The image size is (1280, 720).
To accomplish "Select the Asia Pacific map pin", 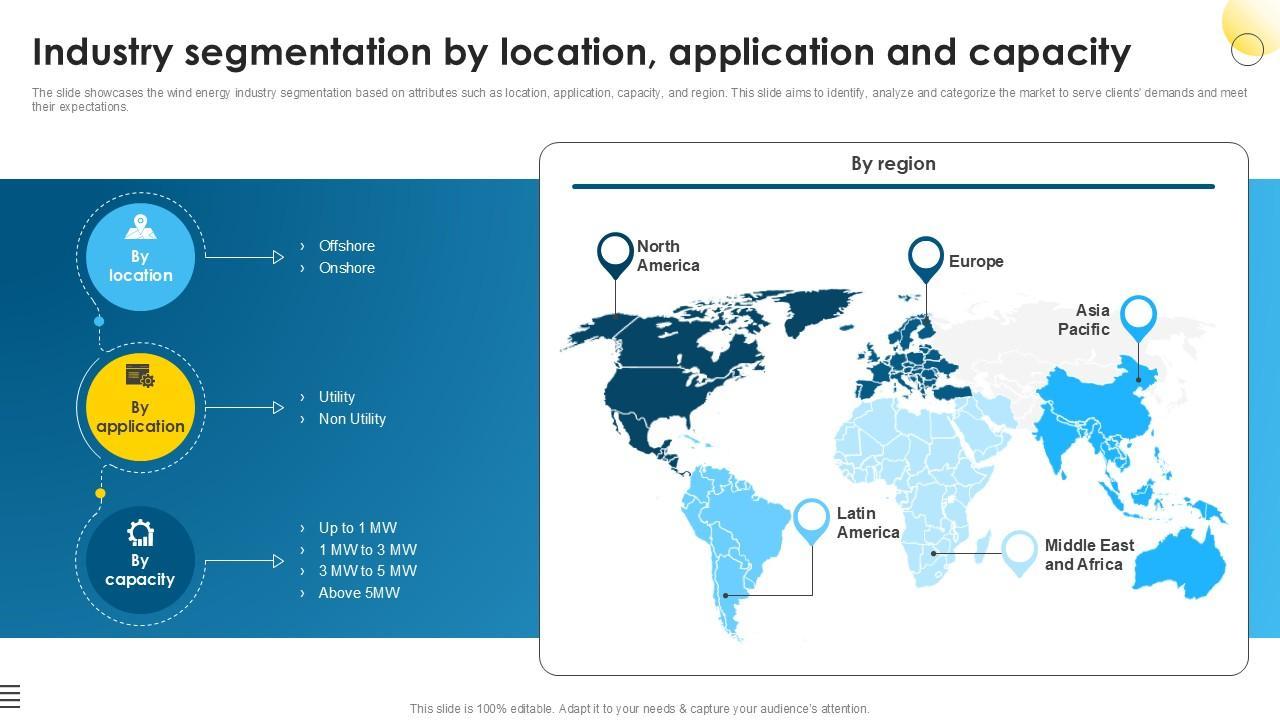I will click(1138, 316).
